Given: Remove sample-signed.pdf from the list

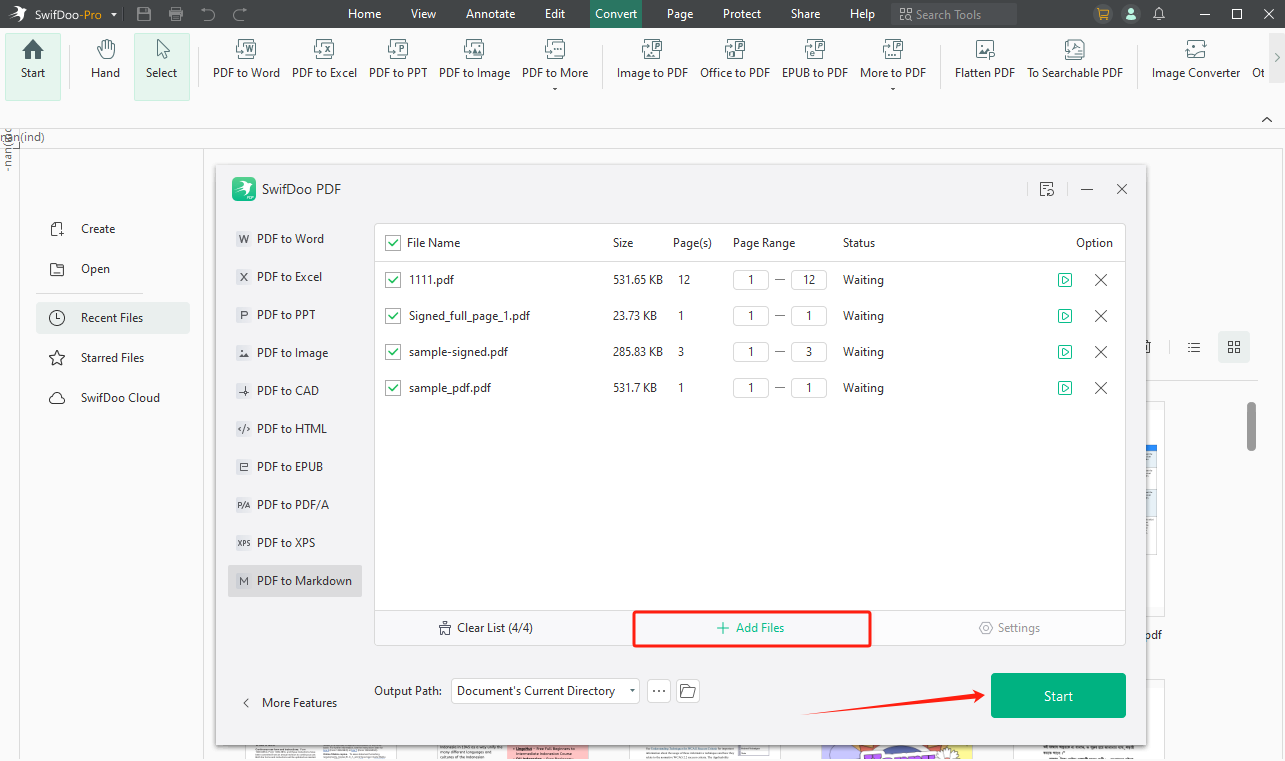Looking at the screenshot, I should click(1101, 352).
